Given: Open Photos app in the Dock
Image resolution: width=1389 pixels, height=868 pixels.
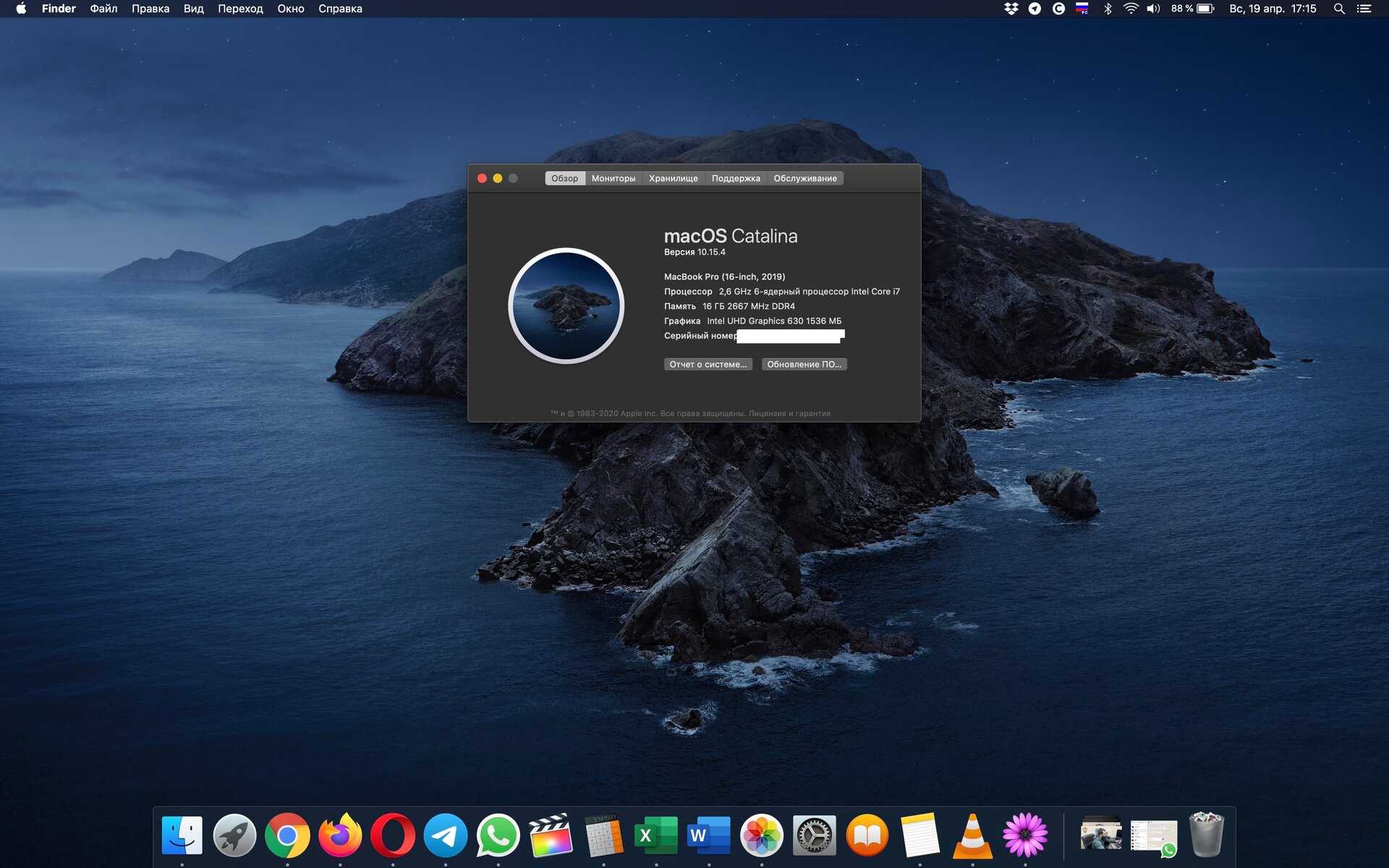Looking at the screenshot, I should point(762,835).
